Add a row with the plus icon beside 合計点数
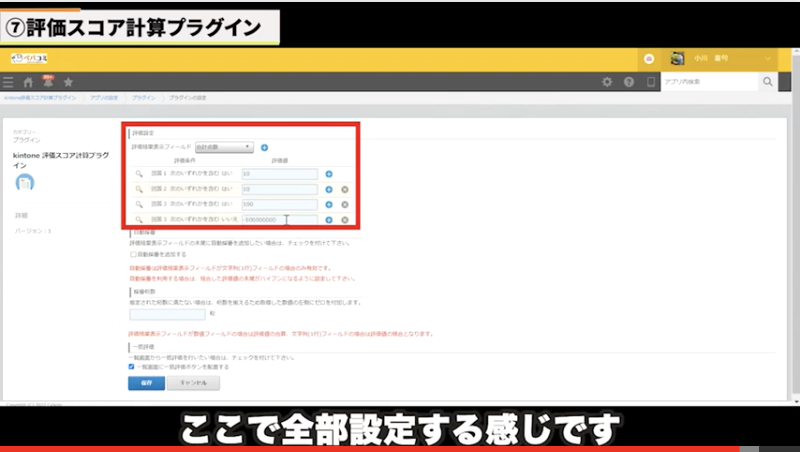This screenshot has height=452, width=800. coord(265,147)
